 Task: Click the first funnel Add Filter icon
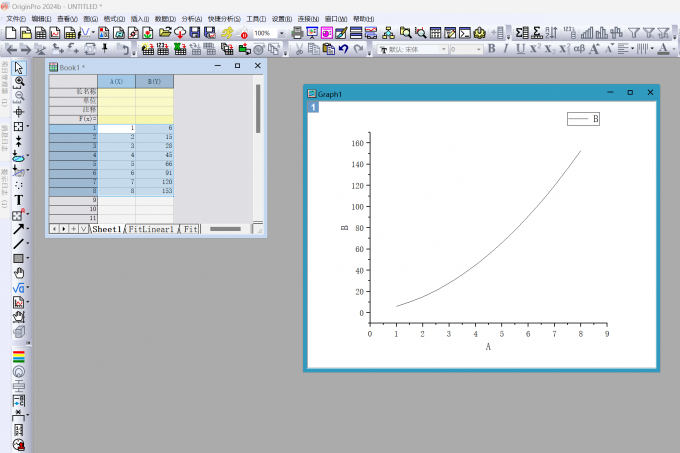(634, 33)
